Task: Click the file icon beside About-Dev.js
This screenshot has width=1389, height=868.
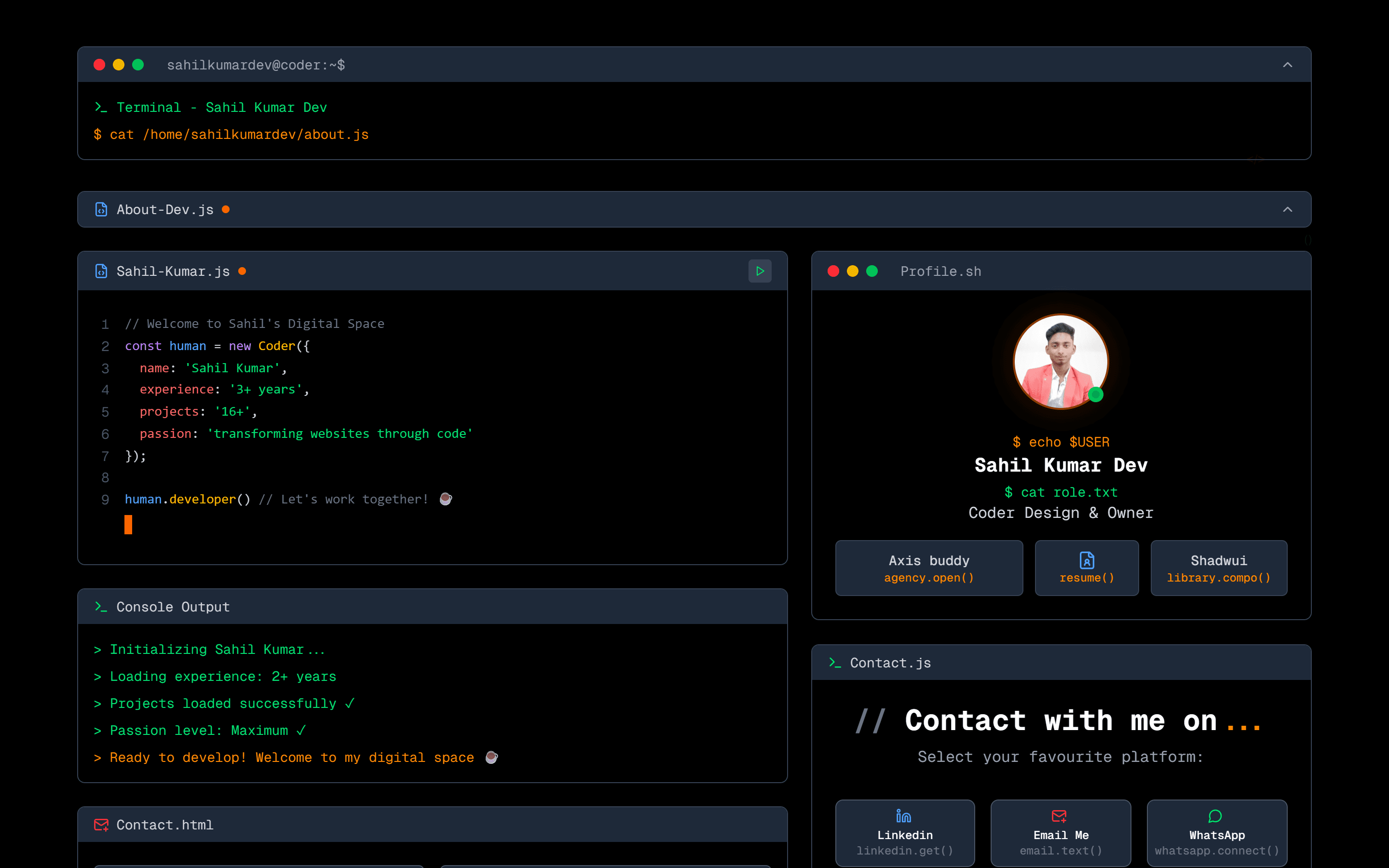Action: [101, 210]
